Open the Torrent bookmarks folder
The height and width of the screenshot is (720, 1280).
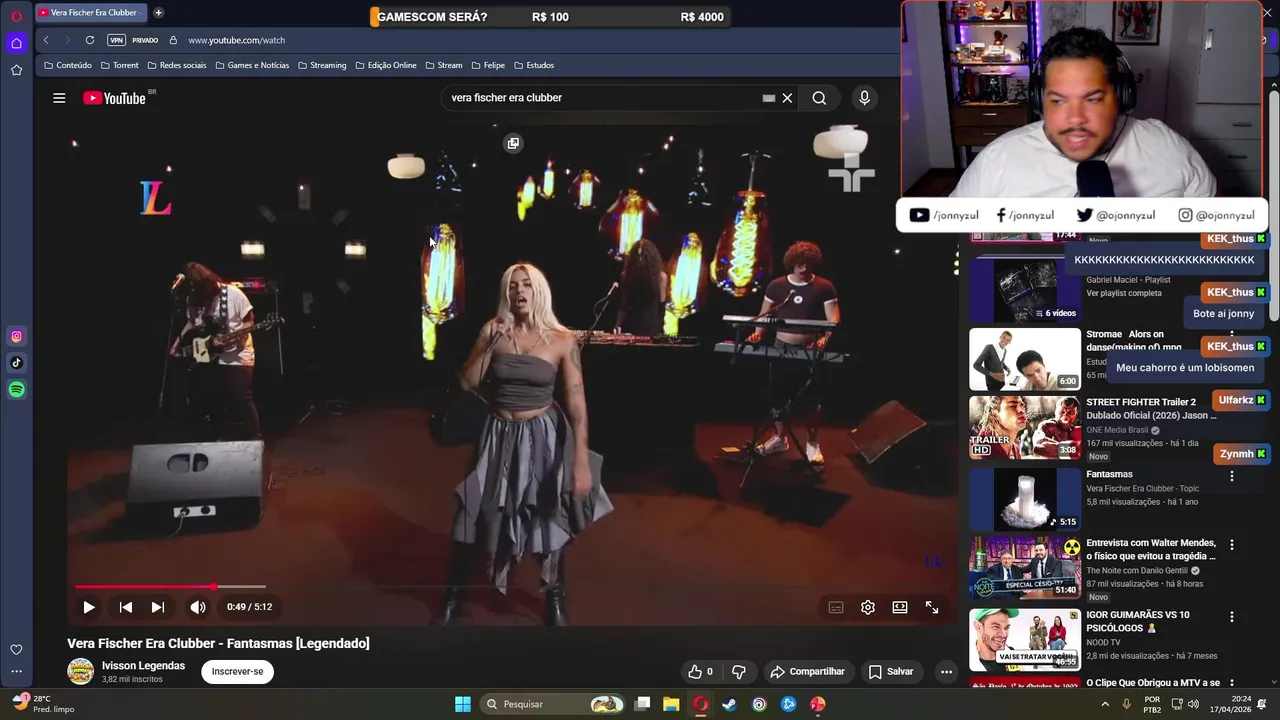coord(120,65)
